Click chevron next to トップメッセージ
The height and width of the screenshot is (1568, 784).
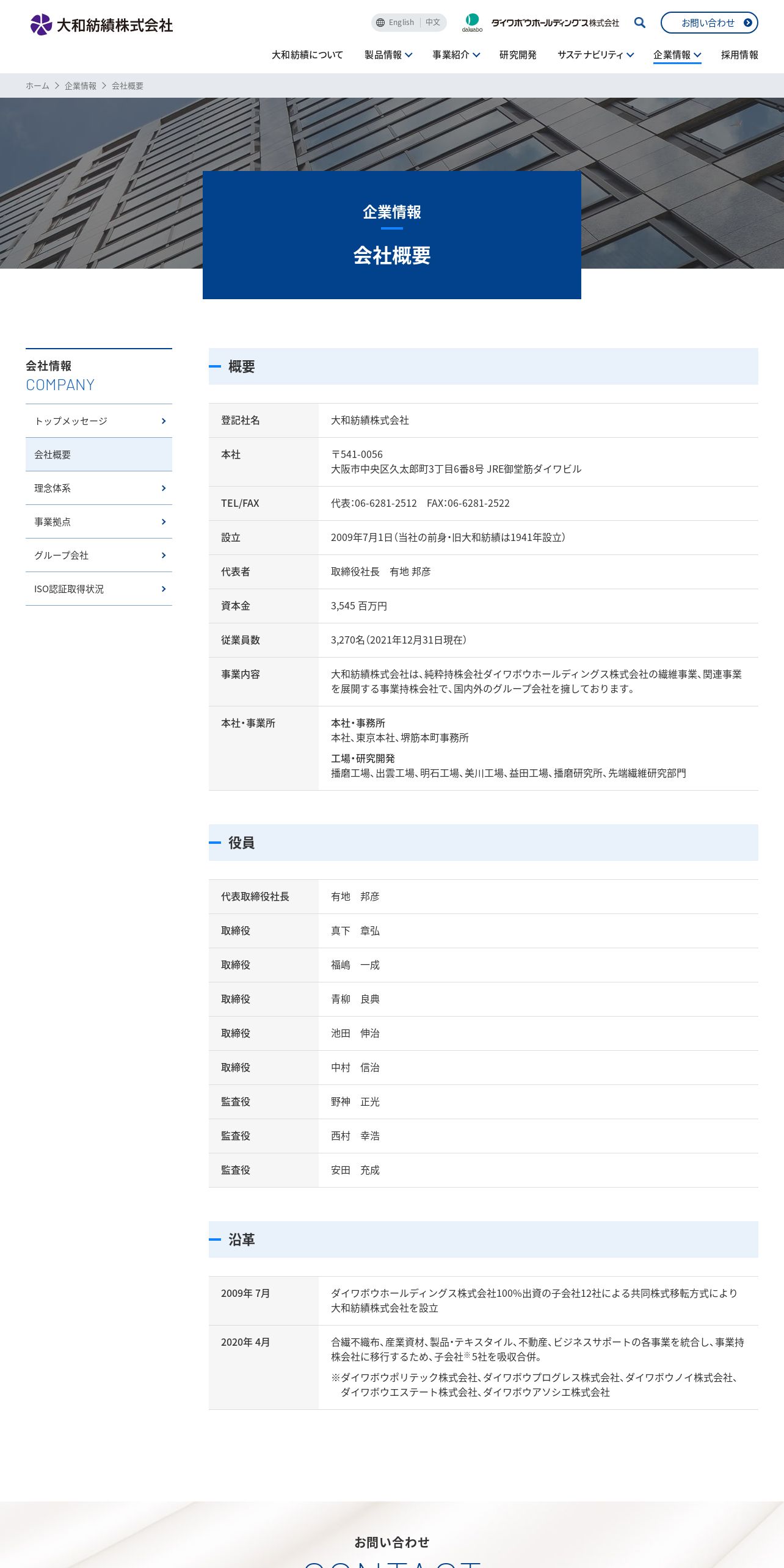click(164, 421)
